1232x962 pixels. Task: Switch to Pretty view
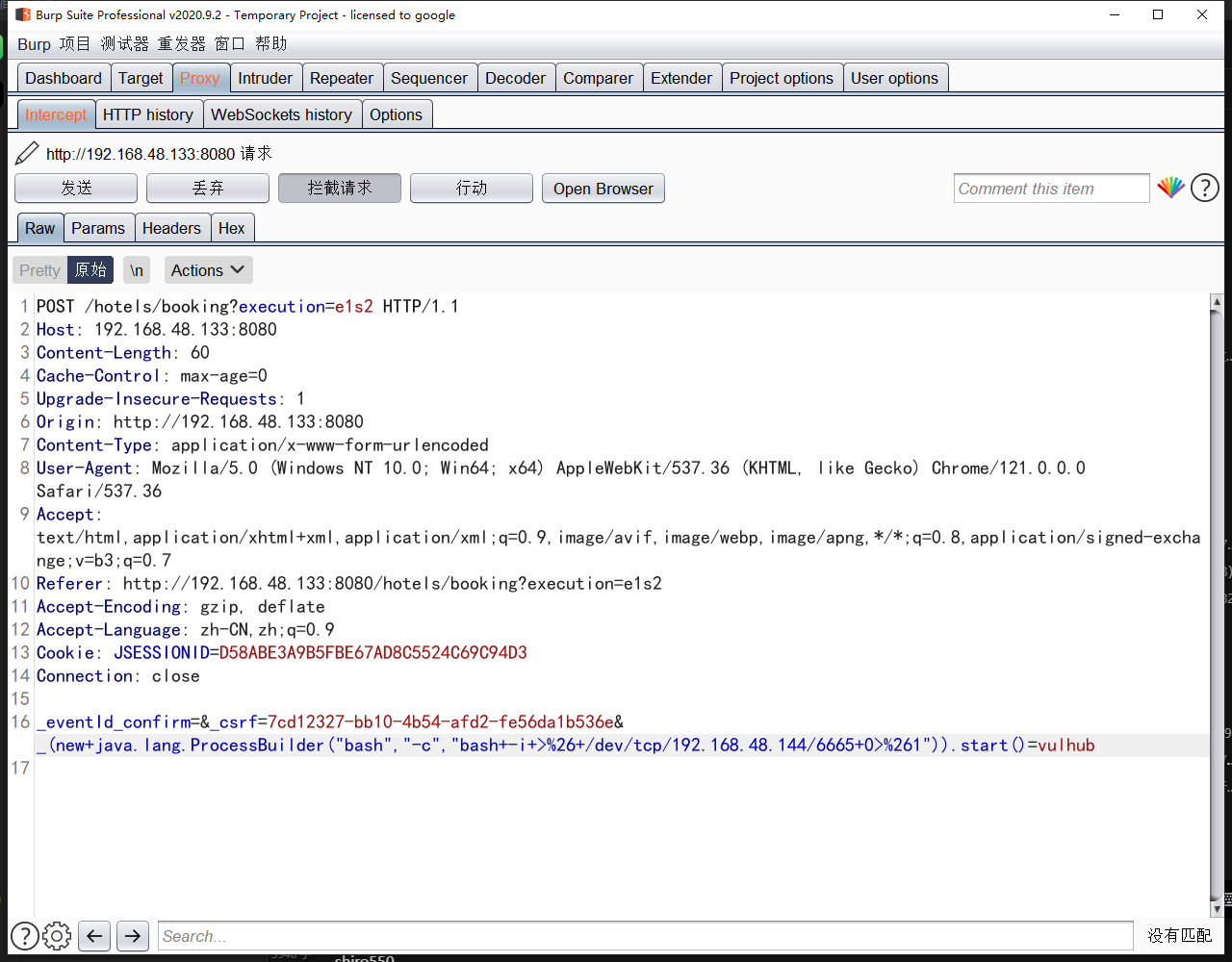point(39,270)
